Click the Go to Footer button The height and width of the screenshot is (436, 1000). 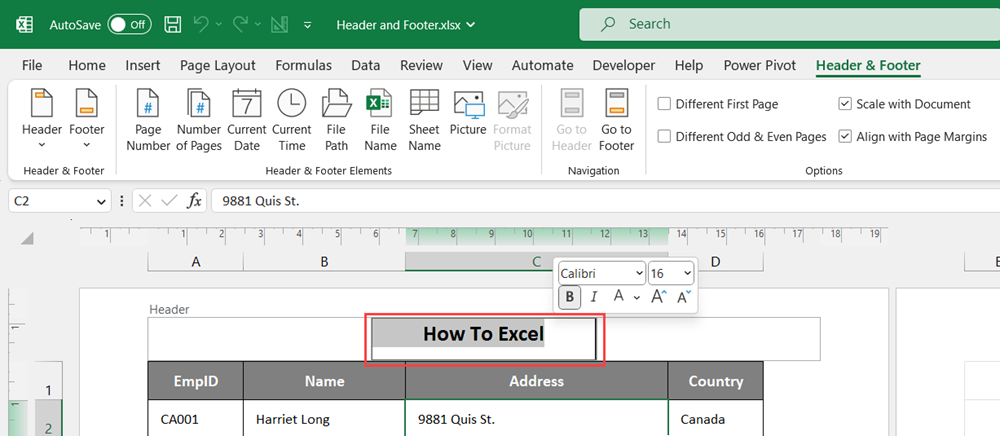(x=617, y=121)
